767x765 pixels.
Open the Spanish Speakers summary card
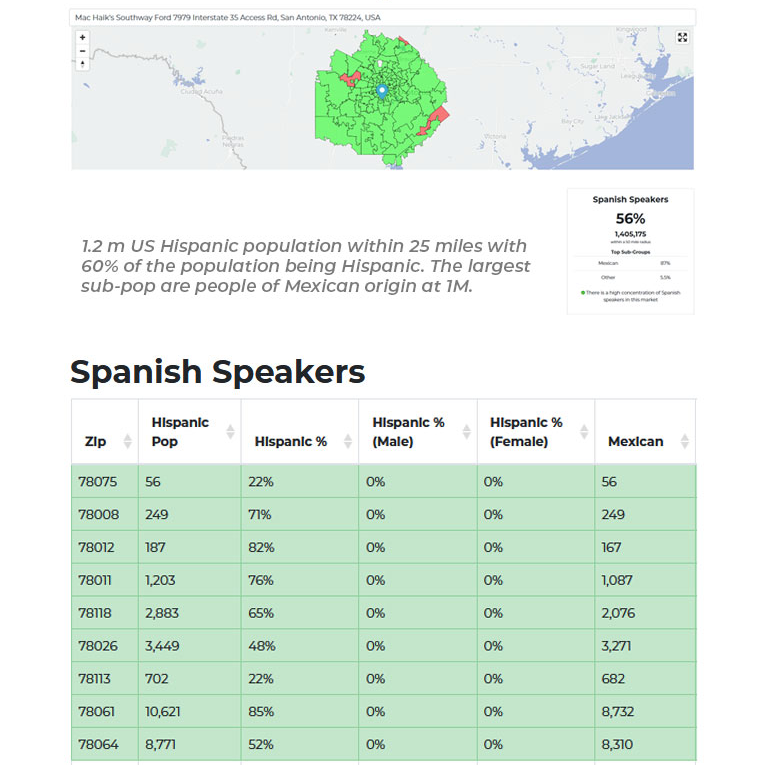630,251
